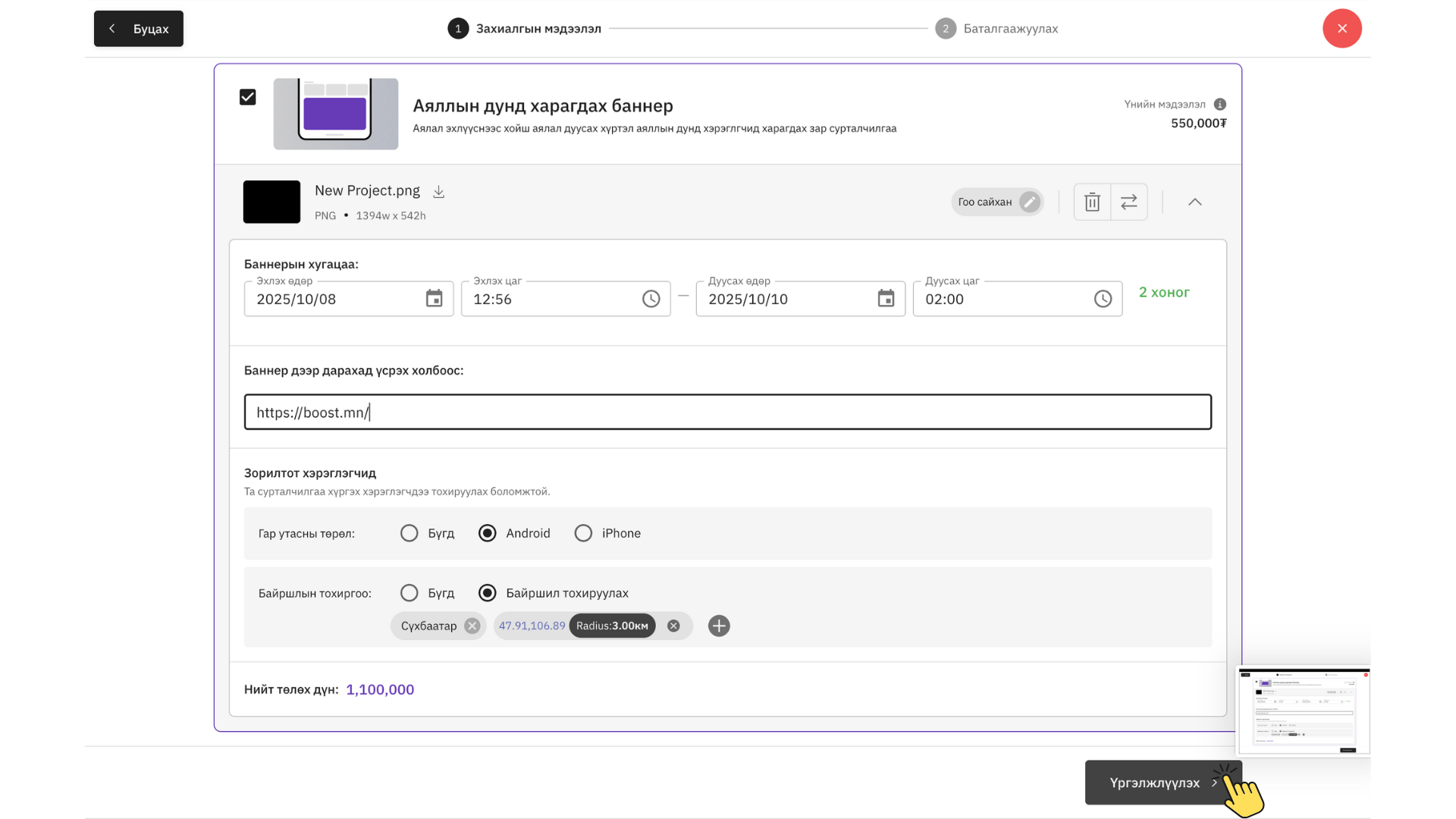Viewport: 1456px width, 819px height.
Task: Open the end date calendar picker
Action: (886, 299)
